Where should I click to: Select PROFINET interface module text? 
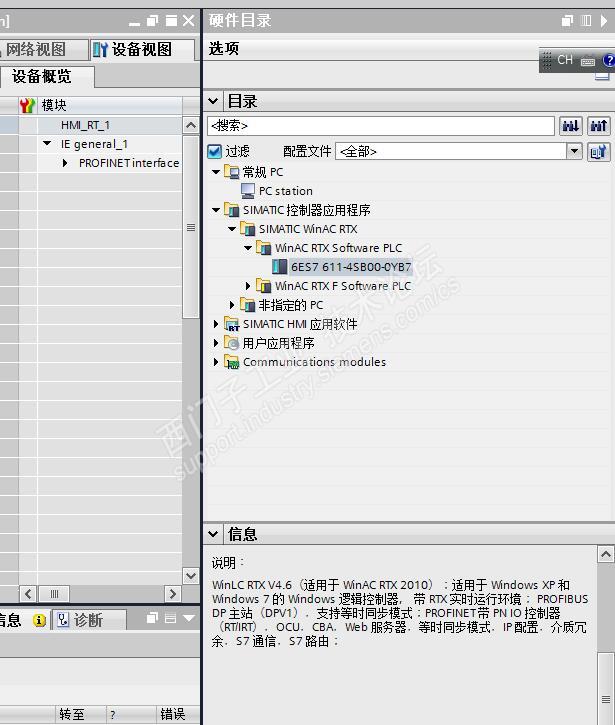pos(129,163)
